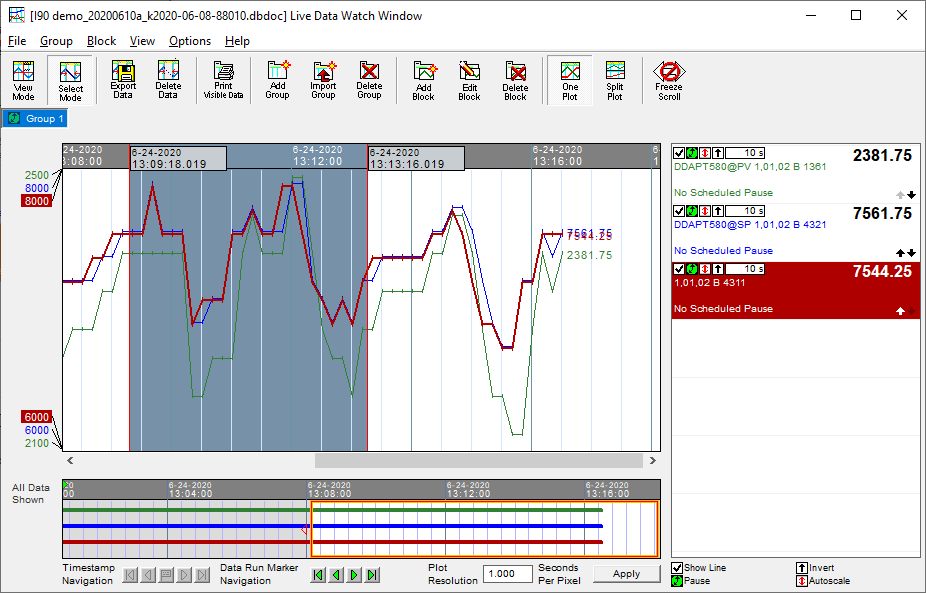
Task: Click the Freeze Scroll icon
Action: (668, 80)
